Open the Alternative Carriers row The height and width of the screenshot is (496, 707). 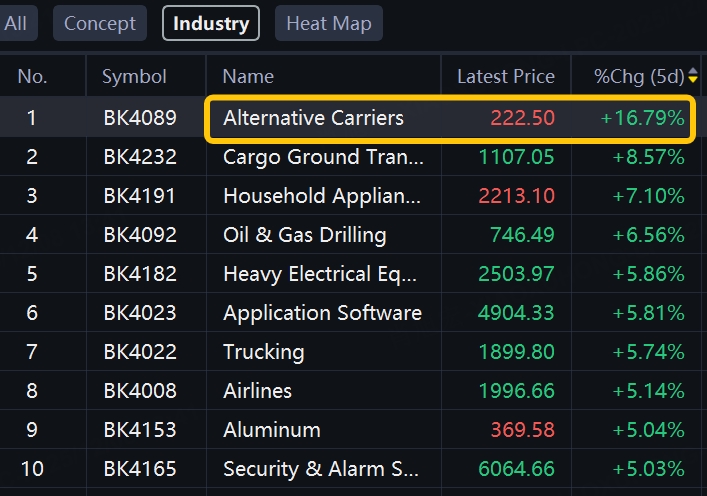coord(313,118)
